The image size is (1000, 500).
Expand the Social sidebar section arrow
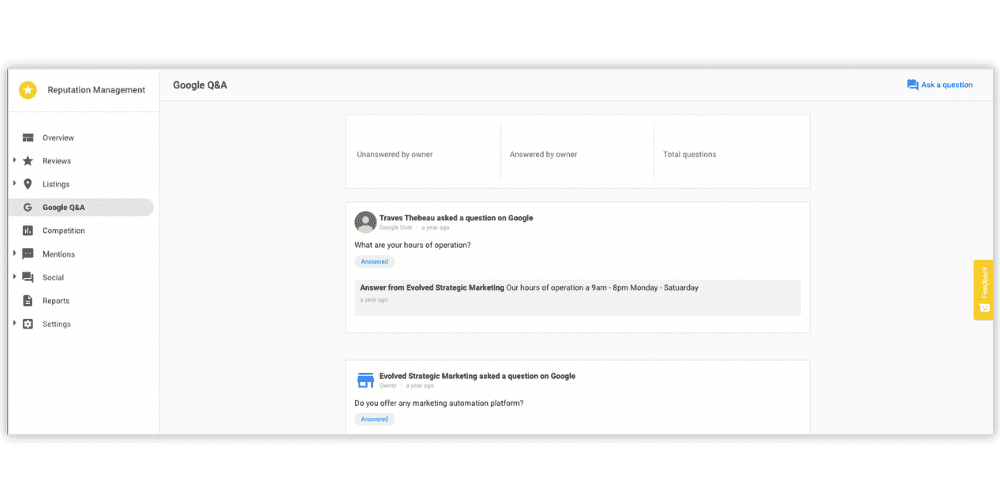click(x=14, y=277)
